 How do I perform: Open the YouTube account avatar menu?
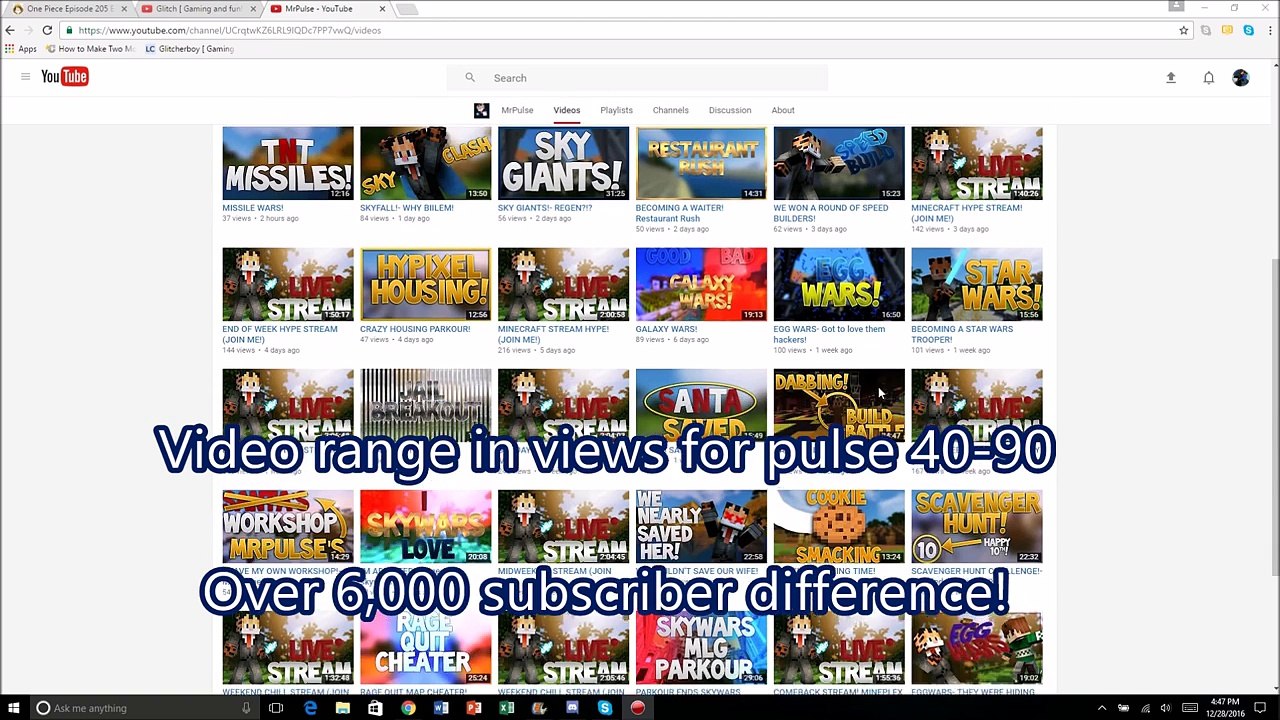coord(1241,78)
